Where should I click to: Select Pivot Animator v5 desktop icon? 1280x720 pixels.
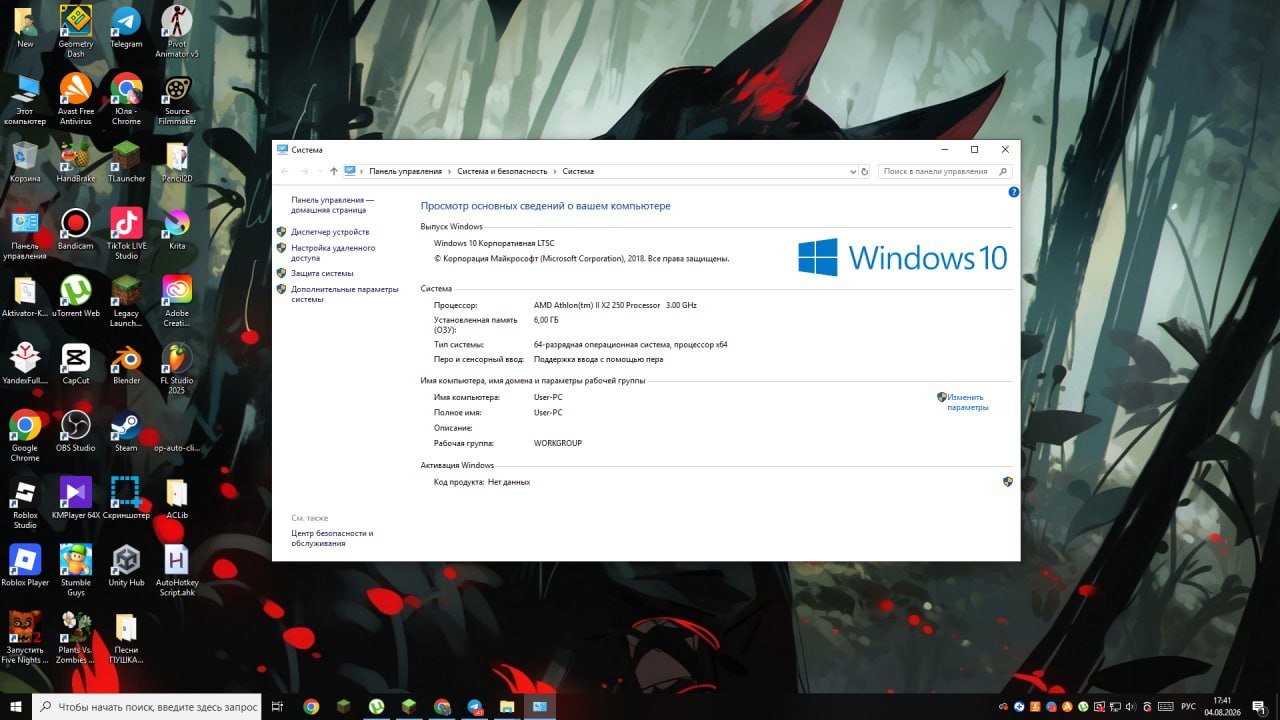pyautogui.click(x=177, y=30)
